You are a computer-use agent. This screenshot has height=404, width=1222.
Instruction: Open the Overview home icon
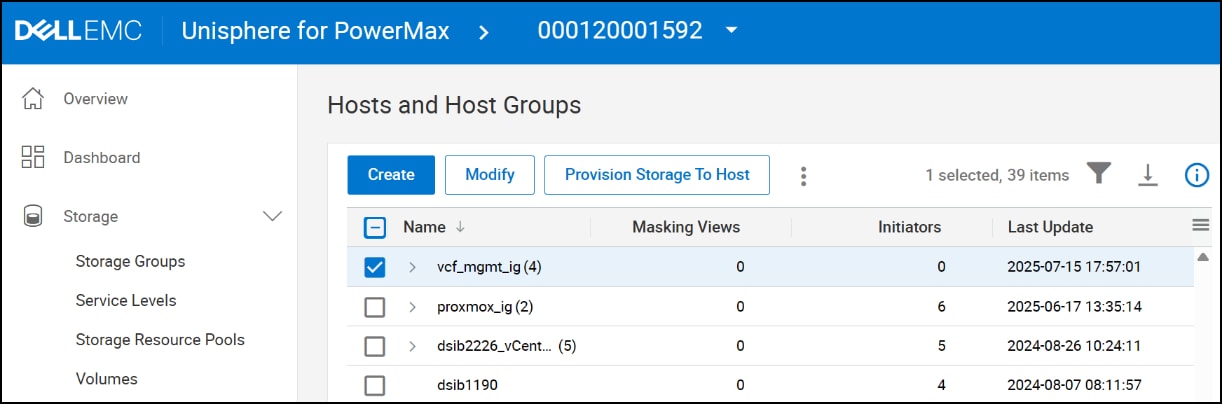33,99
